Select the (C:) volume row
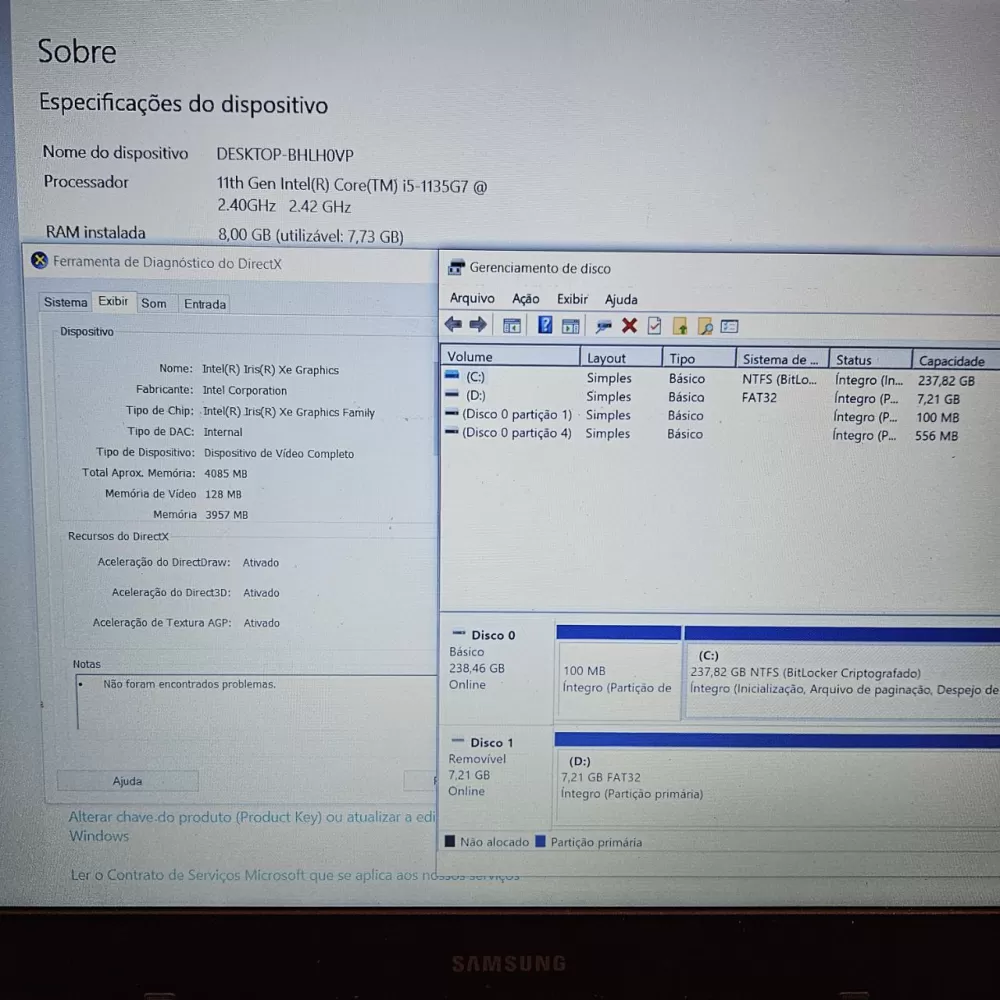The image size is (1000, 1000). [x=721, y=379]
